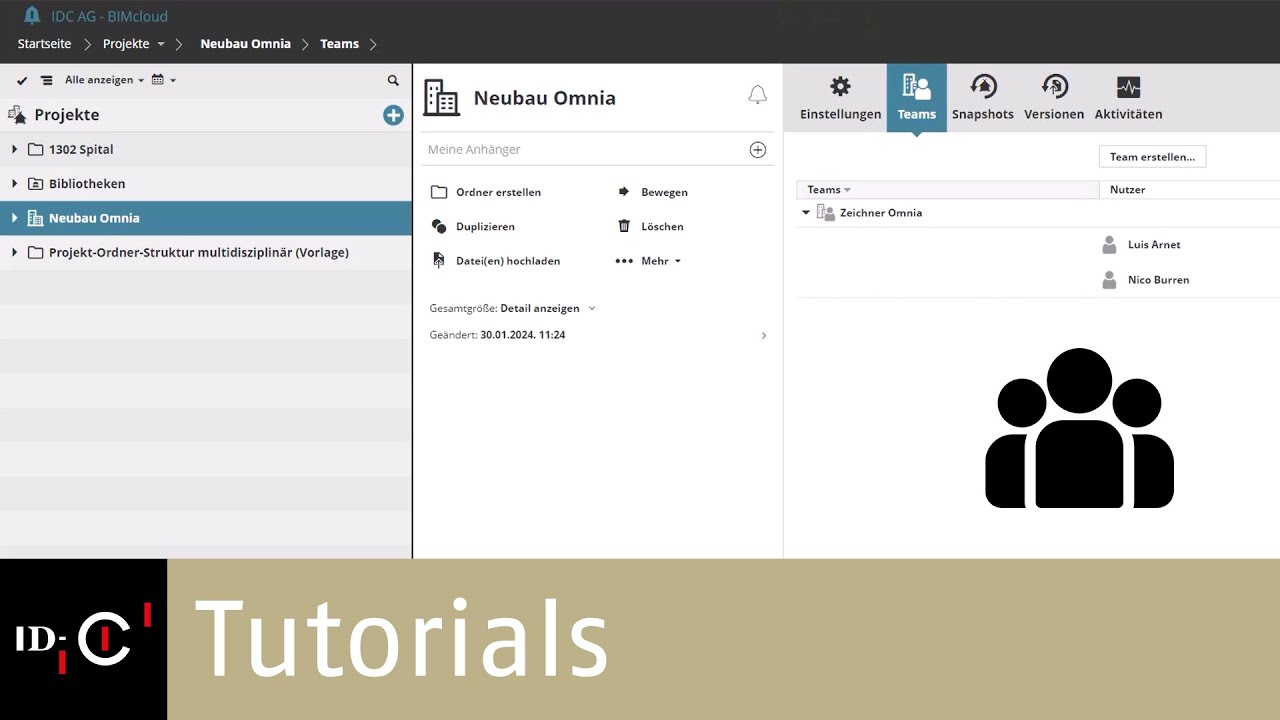Open the Alle anzeigen filter dropdown

(104, 80)
